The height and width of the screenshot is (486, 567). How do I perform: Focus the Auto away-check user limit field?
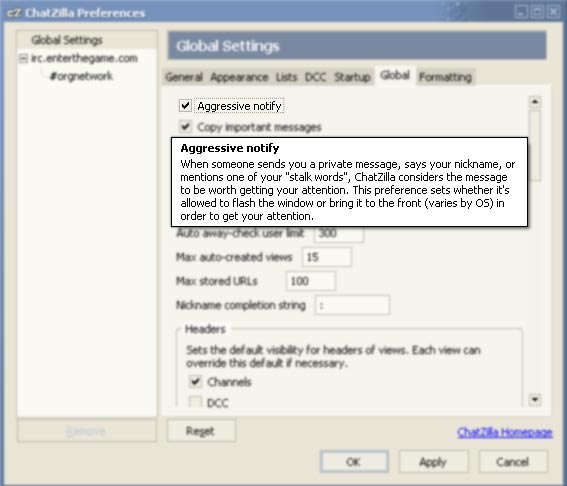pyautogui.click(x=338, y=233)
